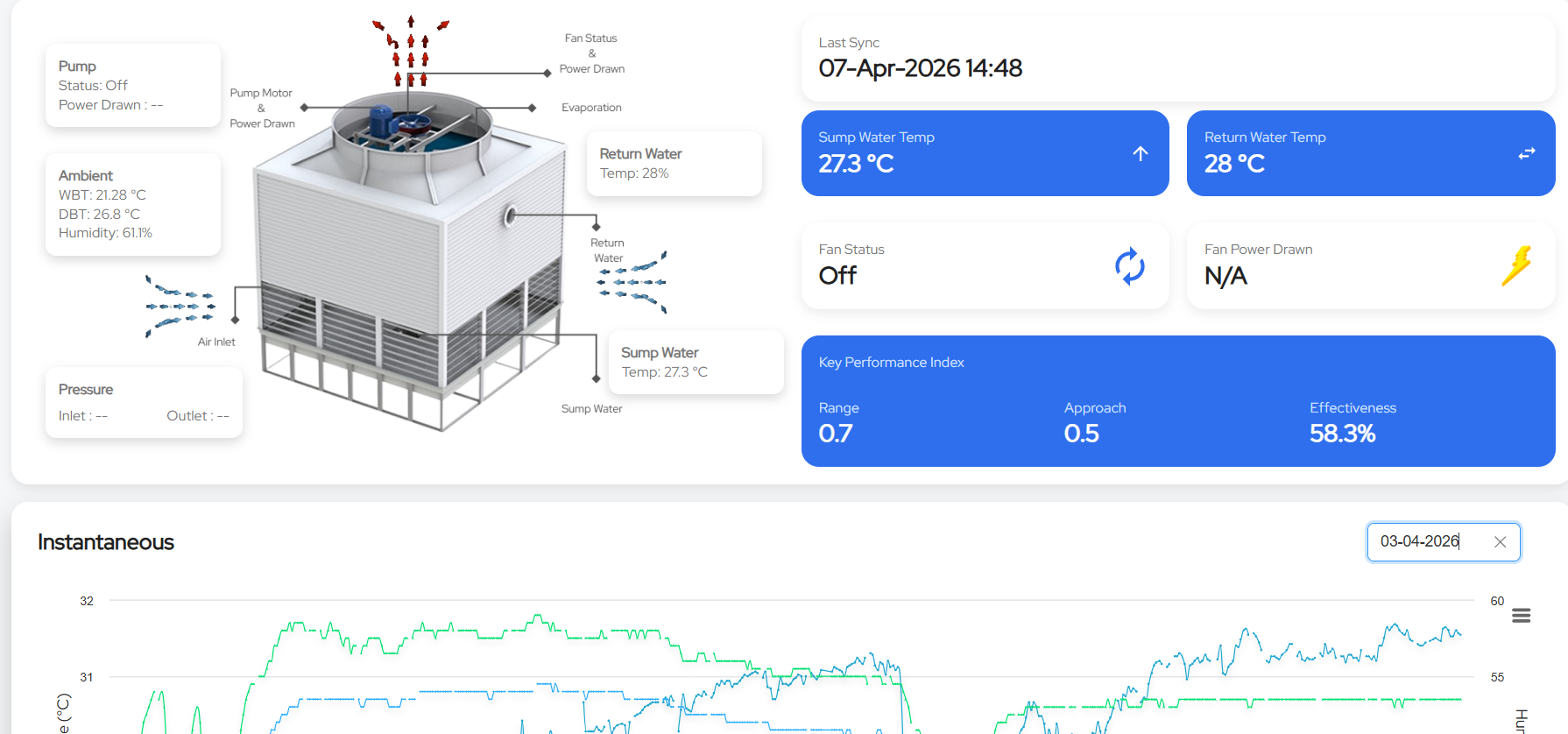This screenshot has height=734, width=1568.
Task: Click the Pressure Outlet reading
Action: [x=198, y=416]
